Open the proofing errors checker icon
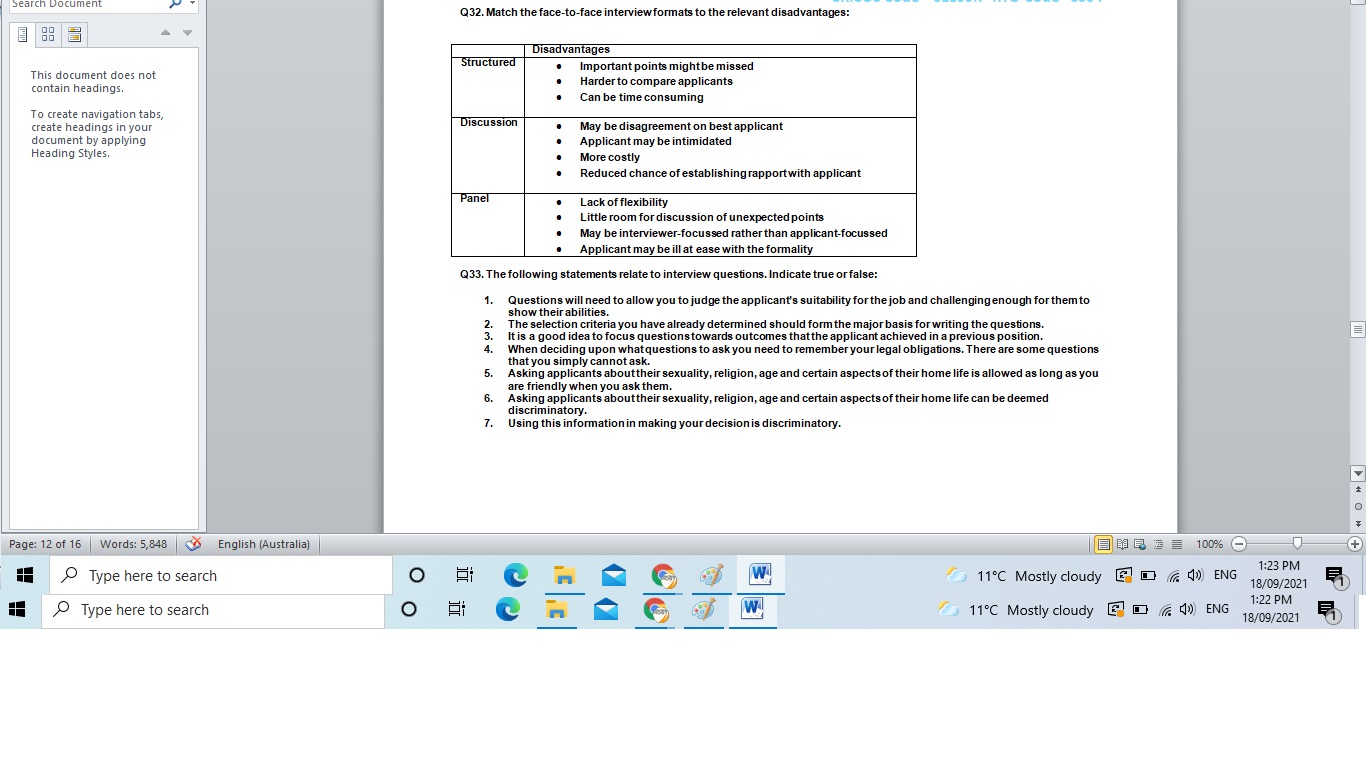 (193, 544)
